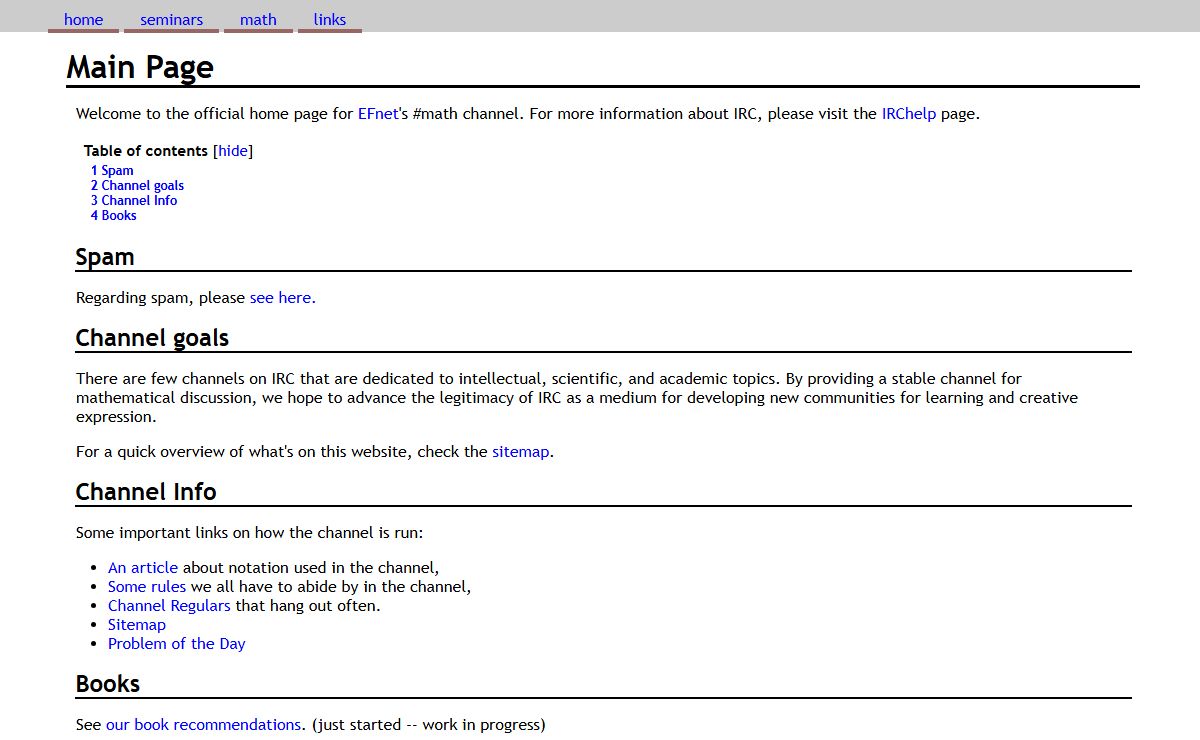Open 'our book recommendations' link

203,725
